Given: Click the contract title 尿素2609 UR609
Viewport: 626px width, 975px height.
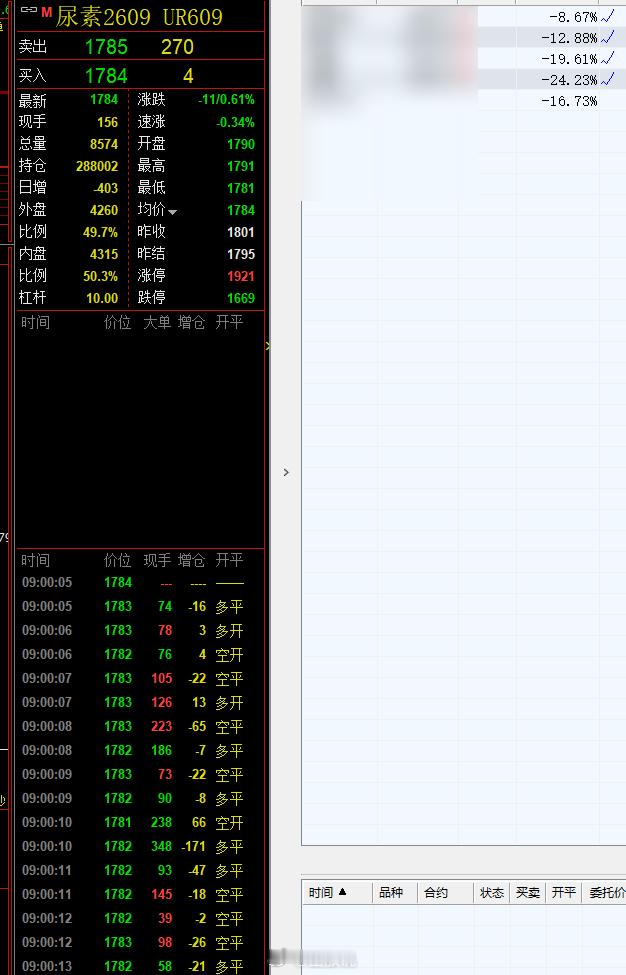Looking at the screenshot, I should pyautogui.click(x=139, y=17).
